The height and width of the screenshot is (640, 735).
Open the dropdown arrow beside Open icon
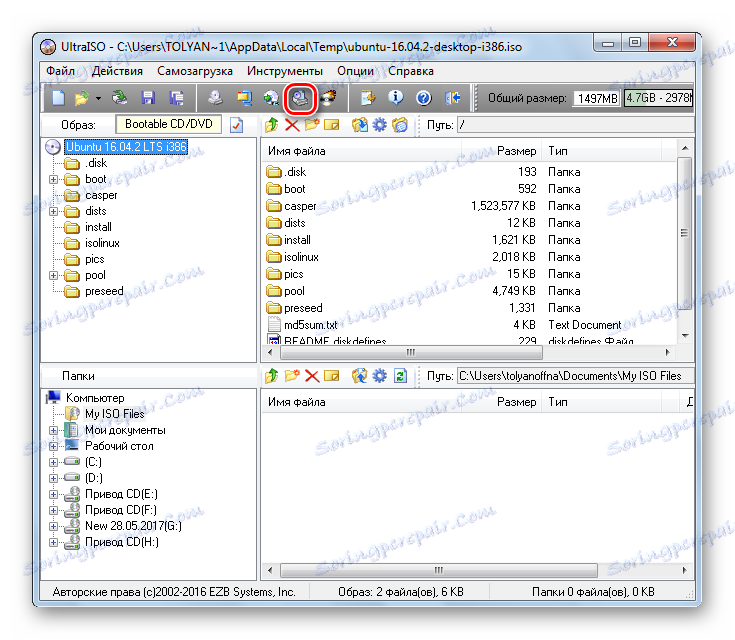(x=98, y=98)
